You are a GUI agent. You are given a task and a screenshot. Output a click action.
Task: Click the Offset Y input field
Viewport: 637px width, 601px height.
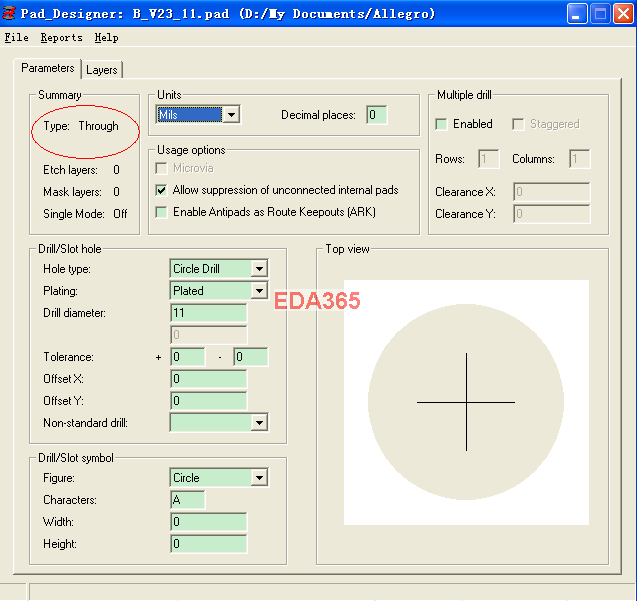click(208, 401)
